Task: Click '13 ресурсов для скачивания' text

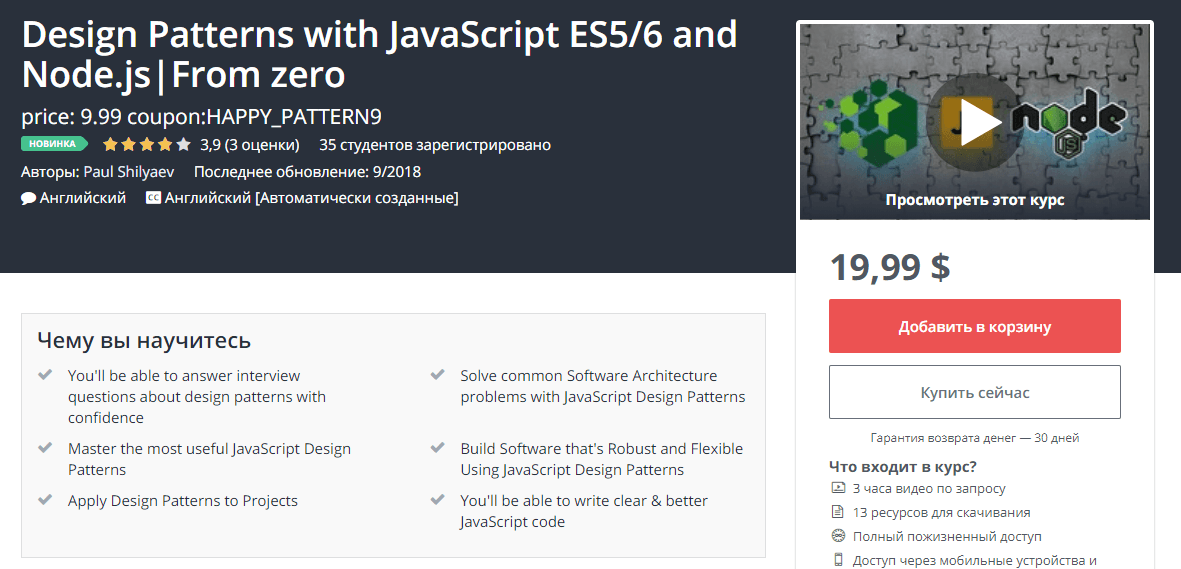Action: tap(941, 512)
